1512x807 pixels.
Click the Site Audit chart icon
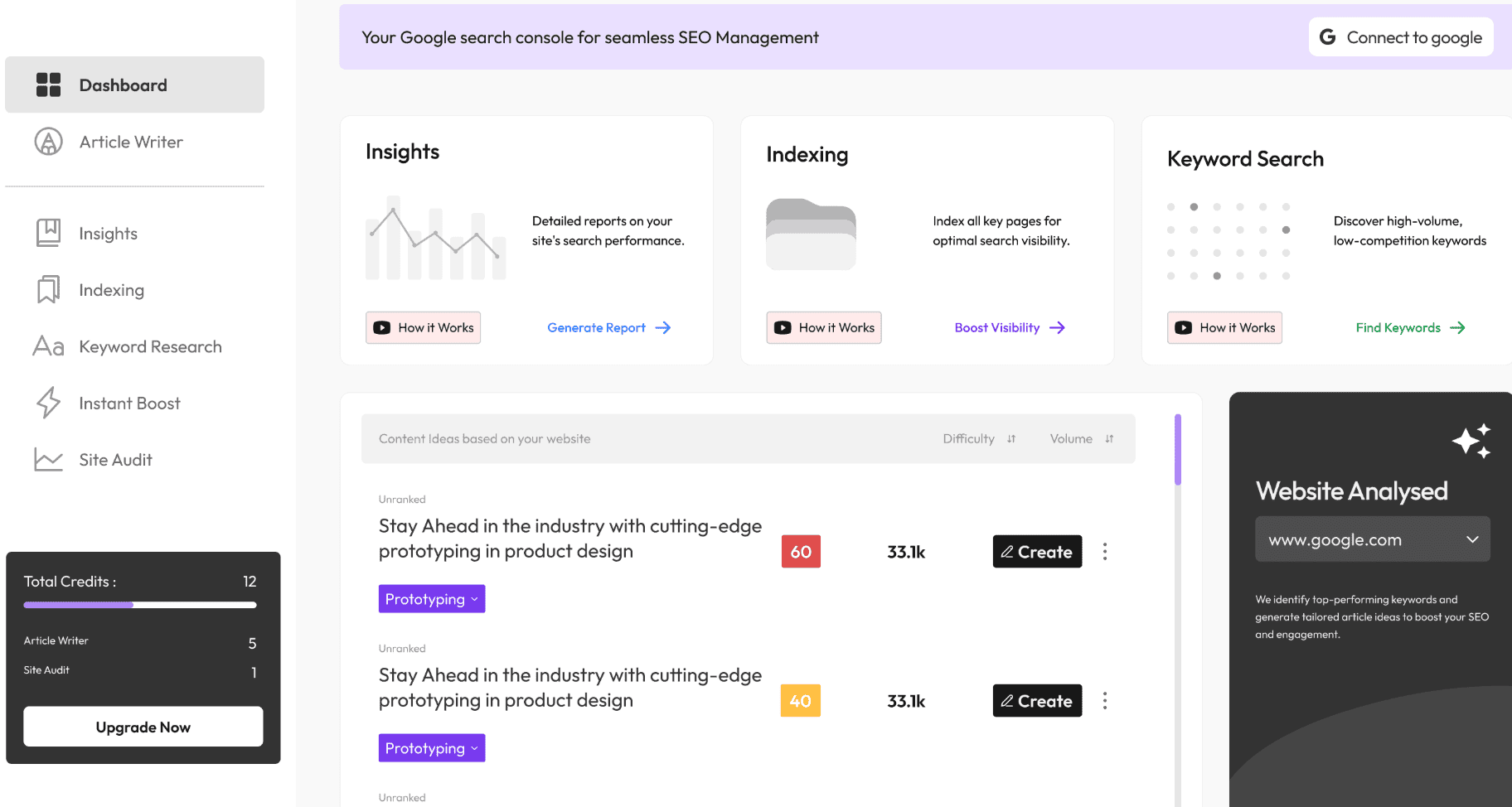[49, 460]
